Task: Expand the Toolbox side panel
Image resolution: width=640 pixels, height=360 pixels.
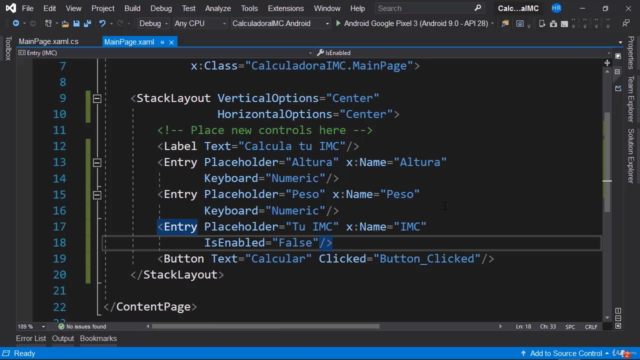Action: pyautogui.click(x=8, y=48)
